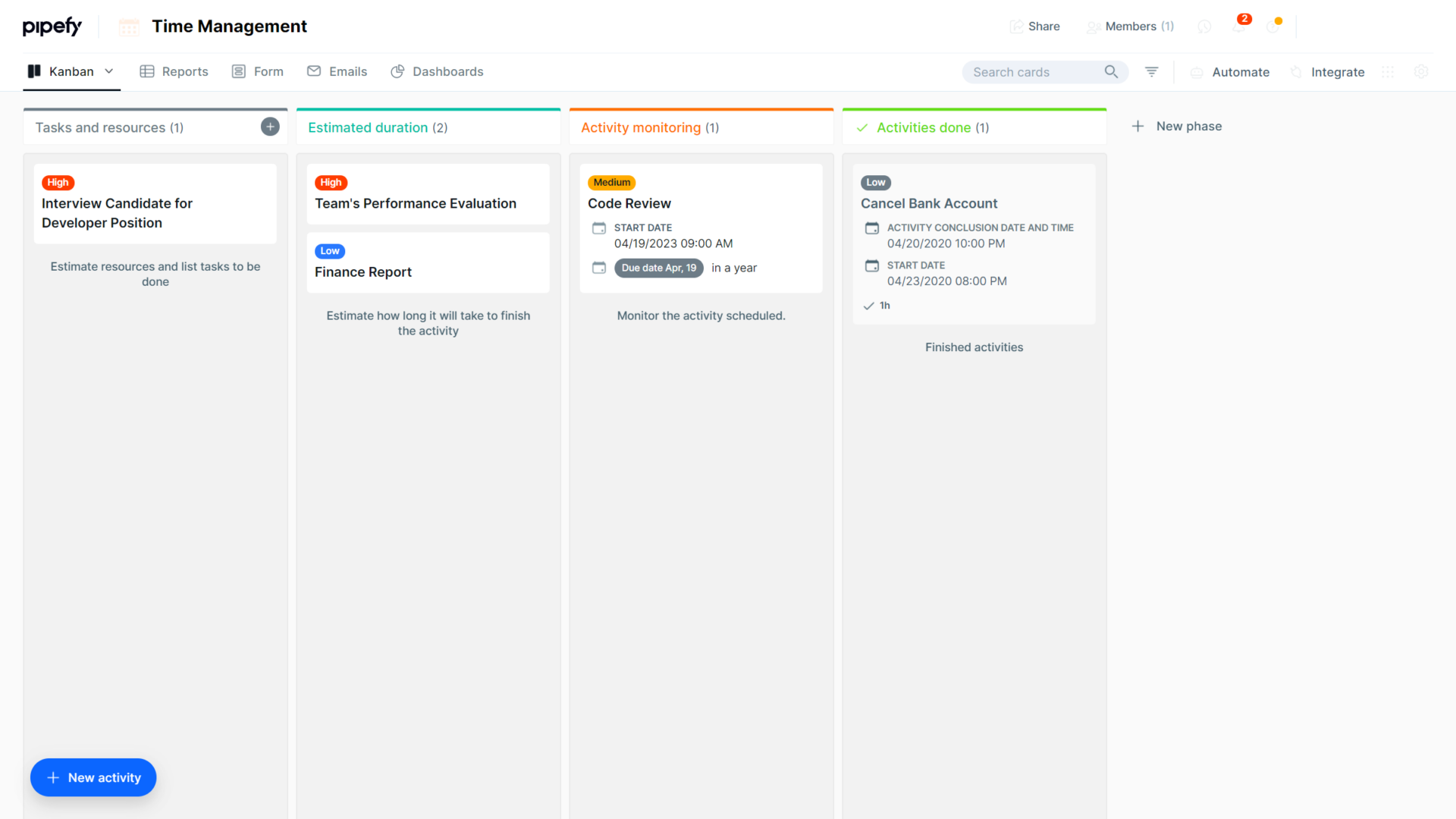This screenshot has height=819, width=1456.
Task: Click the activity history clock icon
Action: (1204, 26)
